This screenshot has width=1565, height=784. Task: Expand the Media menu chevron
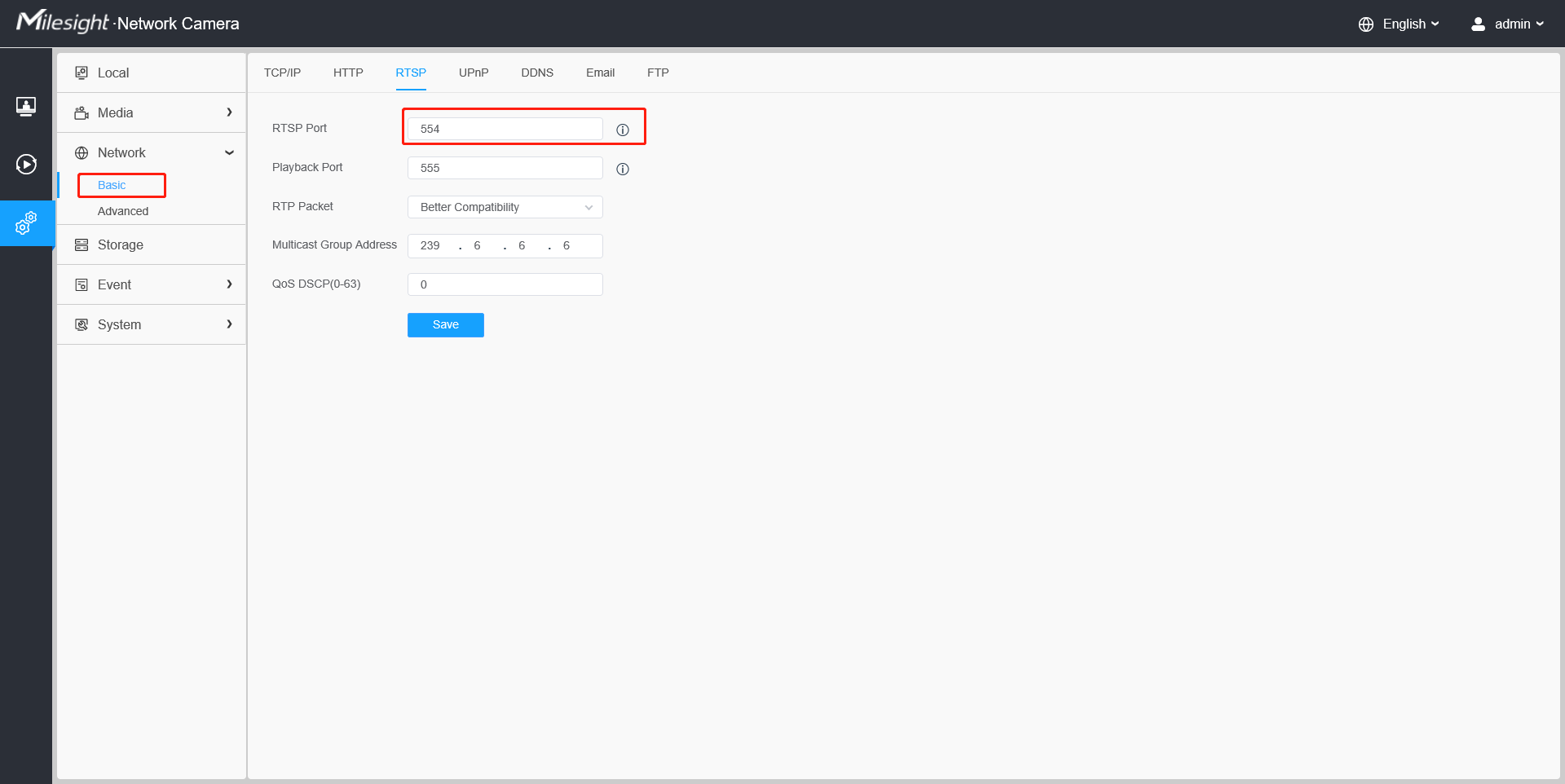(229, 112)
